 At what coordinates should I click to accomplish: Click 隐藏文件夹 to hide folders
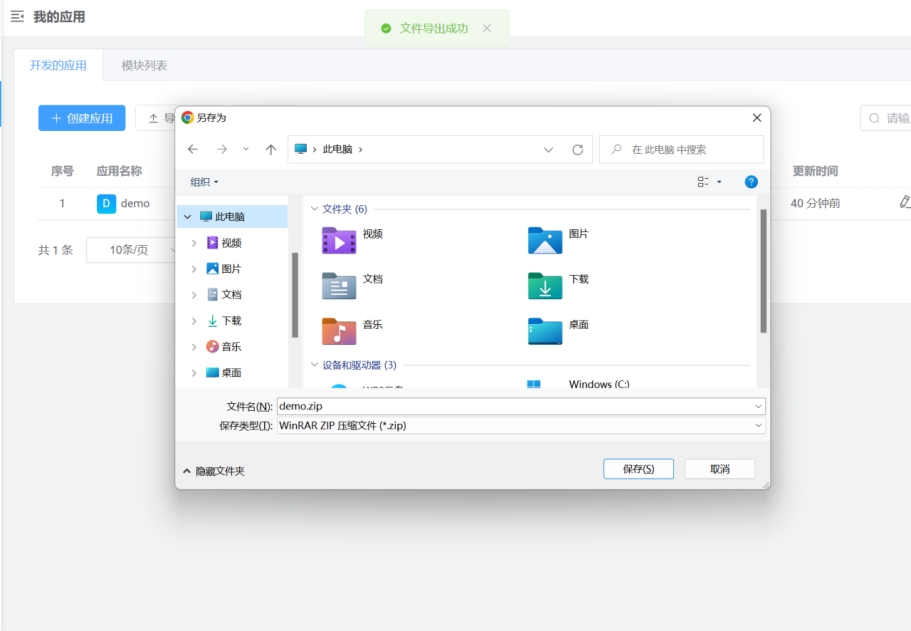214,471
